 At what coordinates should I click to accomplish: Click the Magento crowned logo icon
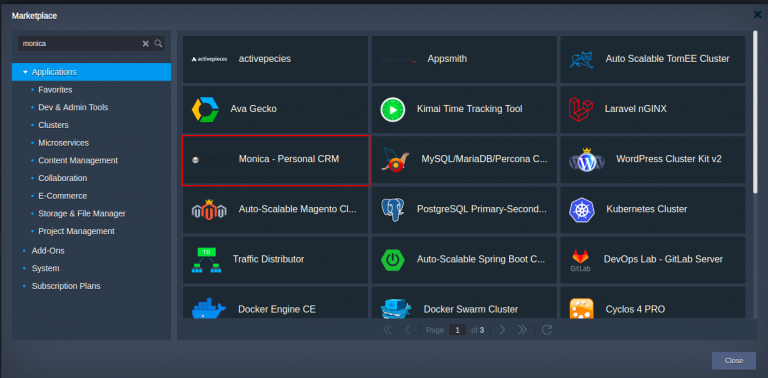209,210
